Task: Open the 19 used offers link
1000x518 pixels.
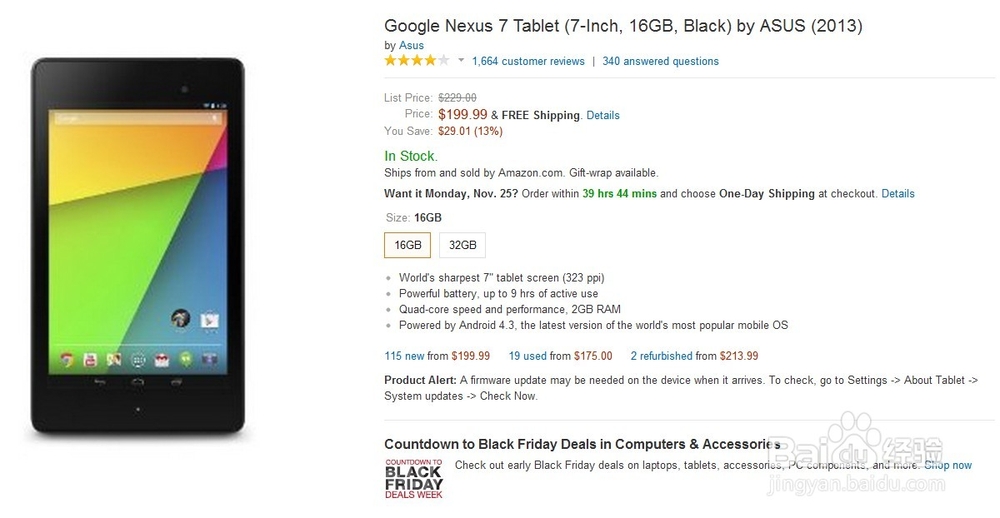Action: (x=527, y=355)
